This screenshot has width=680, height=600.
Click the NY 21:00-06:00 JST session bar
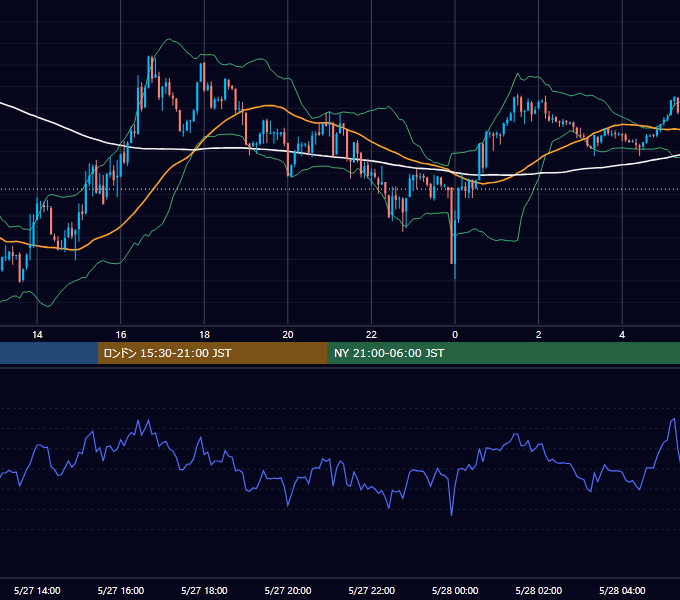(x=503, y=353)
